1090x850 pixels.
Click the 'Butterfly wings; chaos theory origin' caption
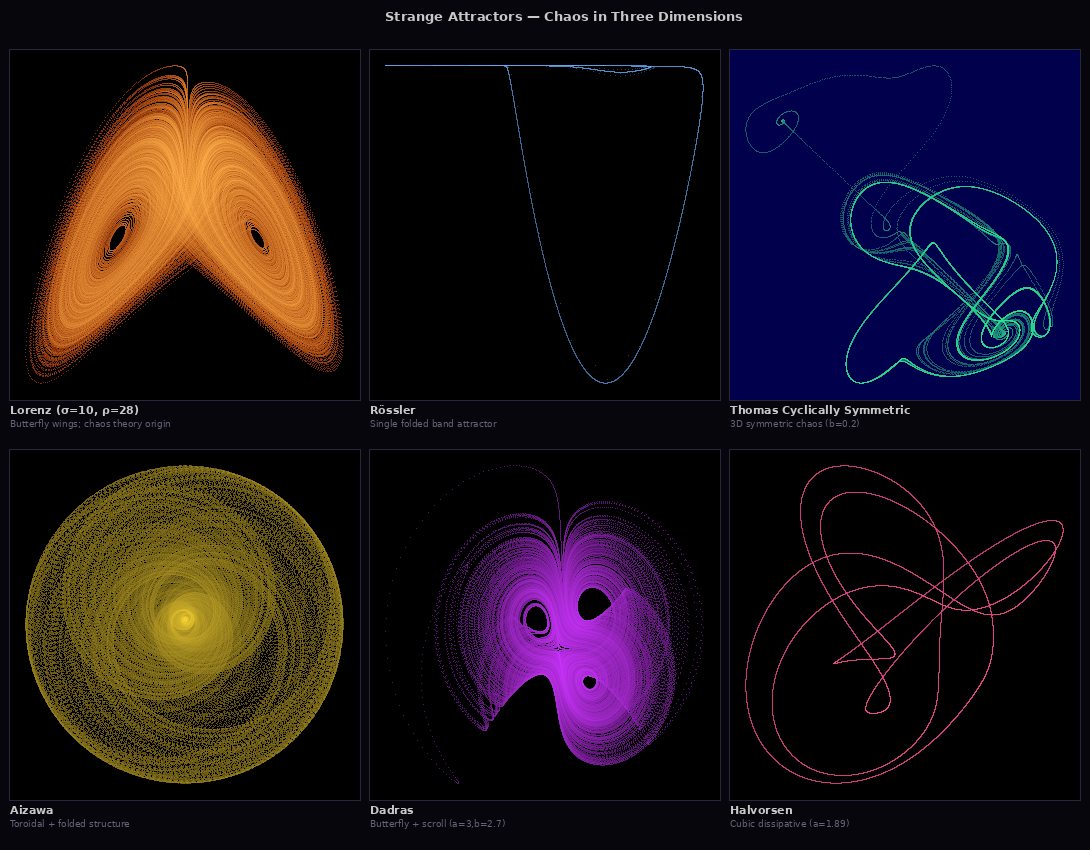89,423
